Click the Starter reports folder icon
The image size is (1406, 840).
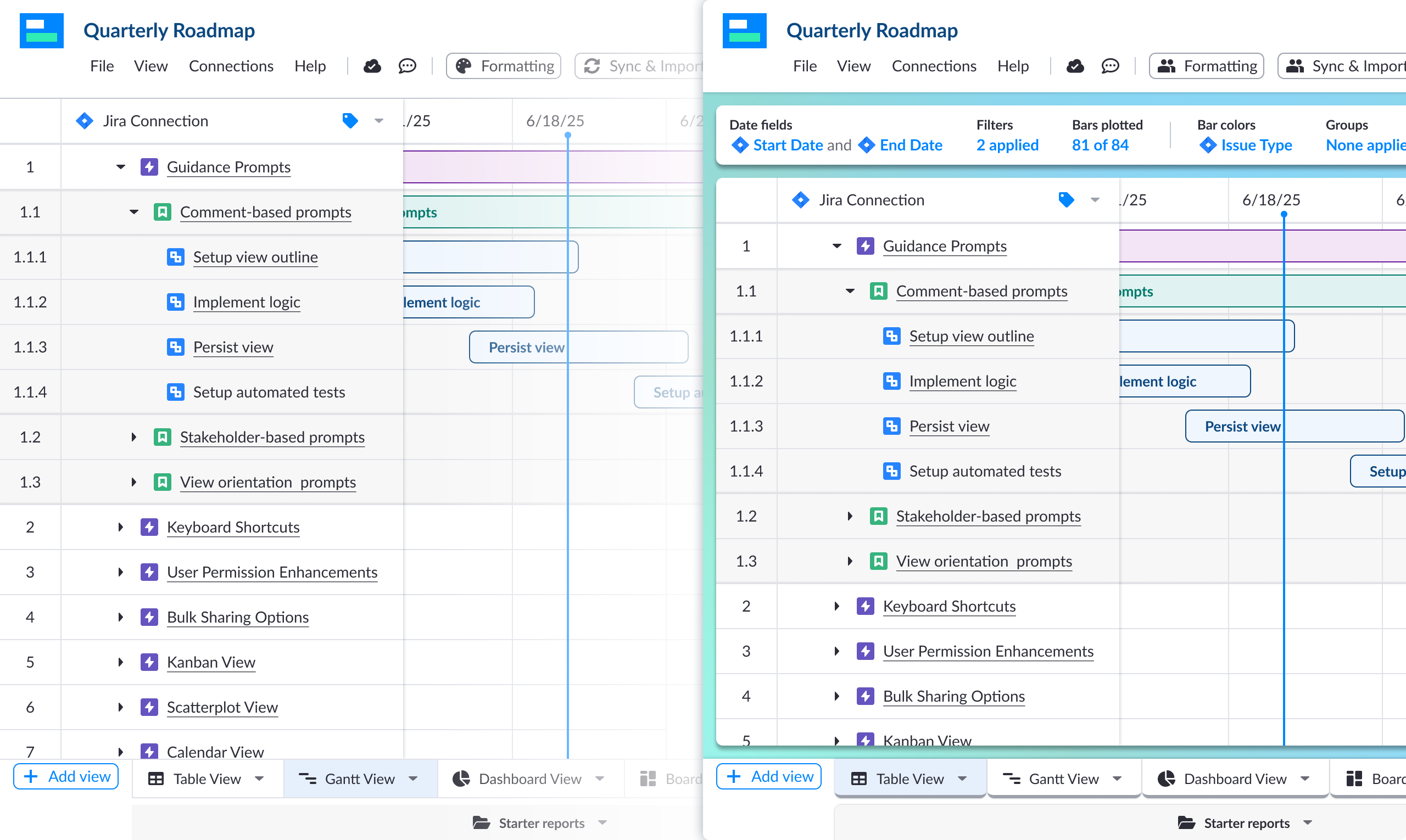[482, 822]
